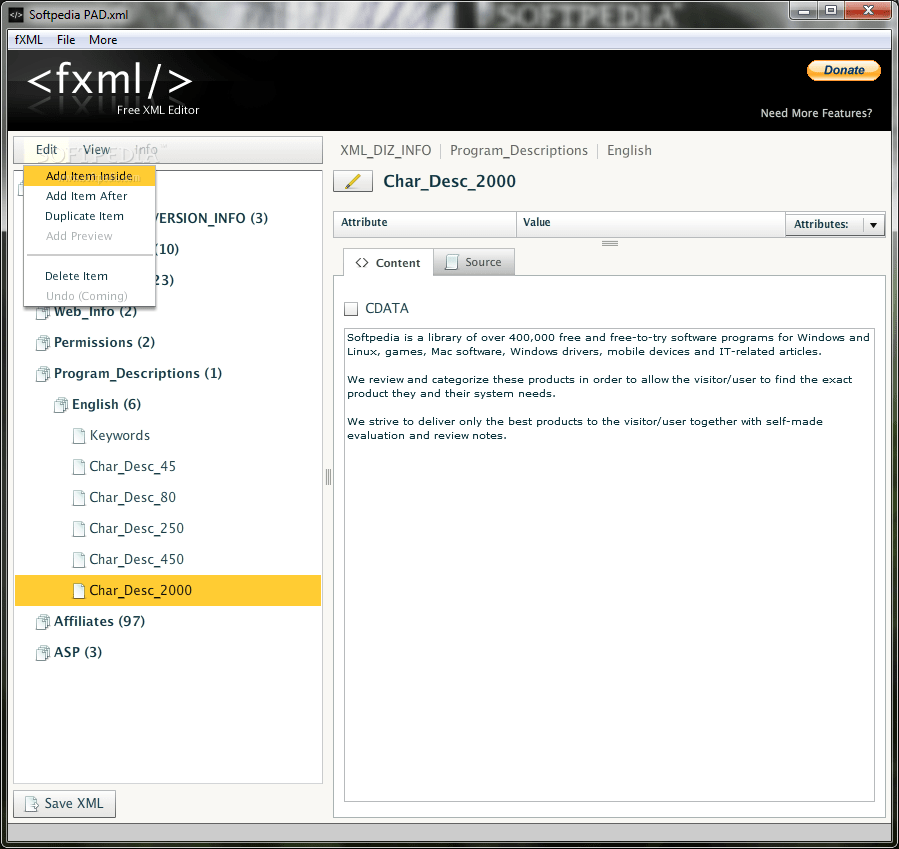Click the Need More Features? link
Image resolution: width=899 pixels, height=849 pixels.
point(818,113)
